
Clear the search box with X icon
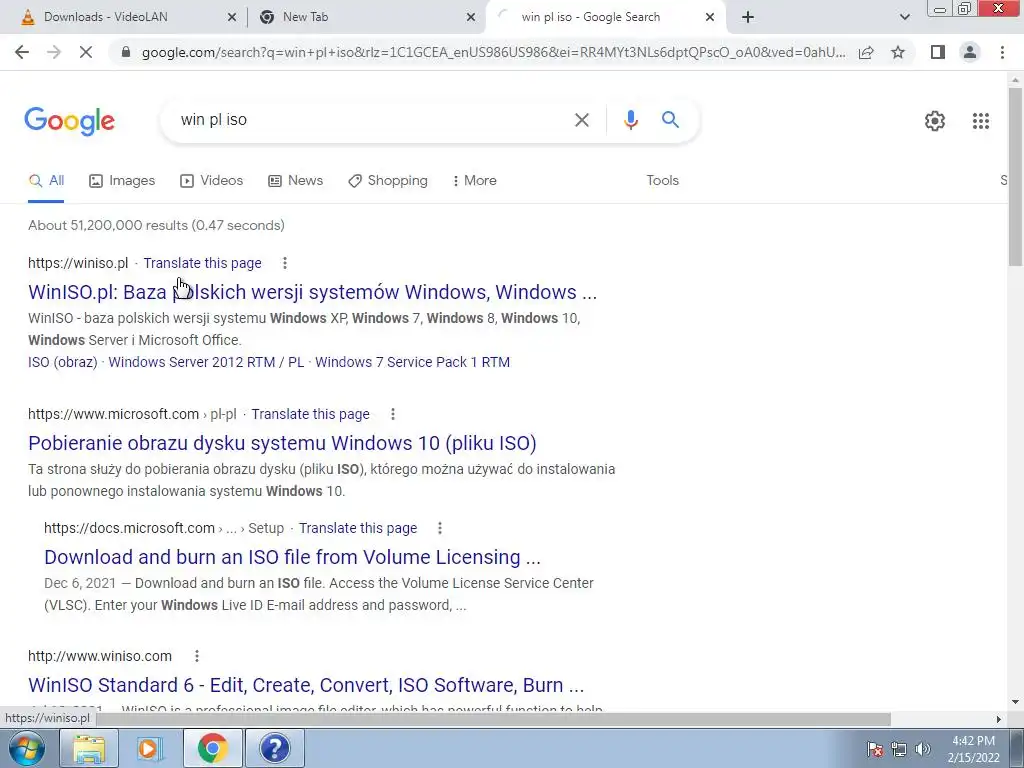pos(581,120)
